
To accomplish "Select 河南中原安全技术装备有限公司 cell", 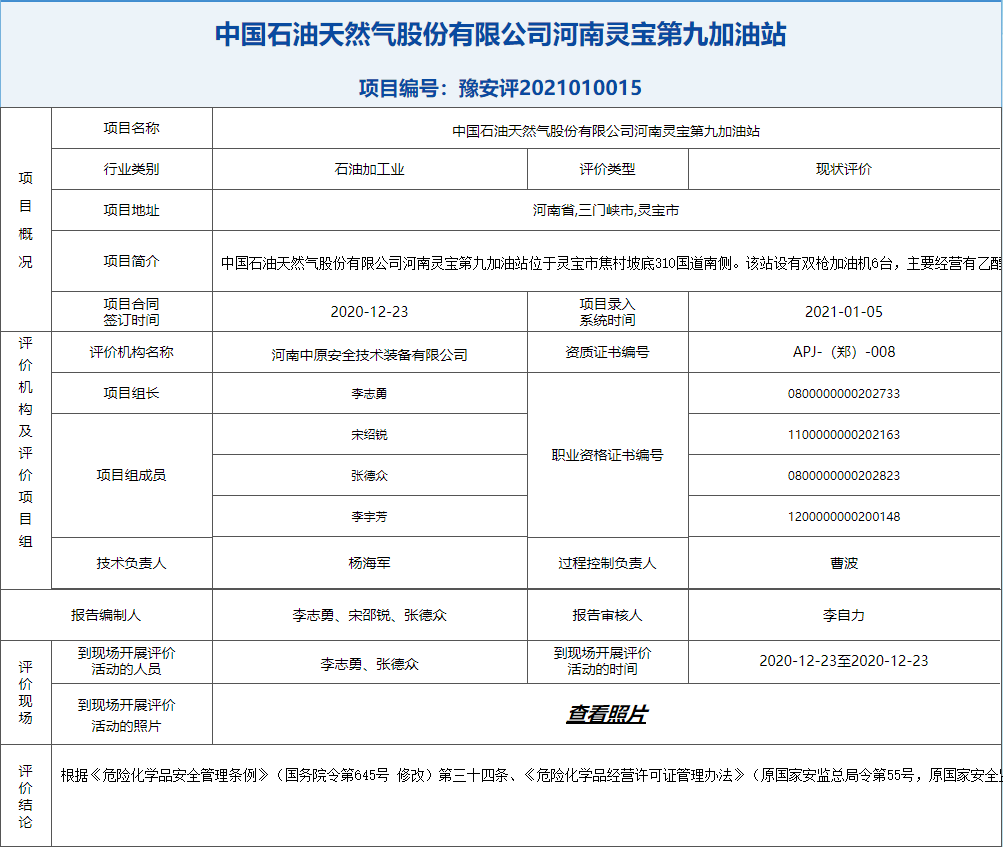I will 370,354.
